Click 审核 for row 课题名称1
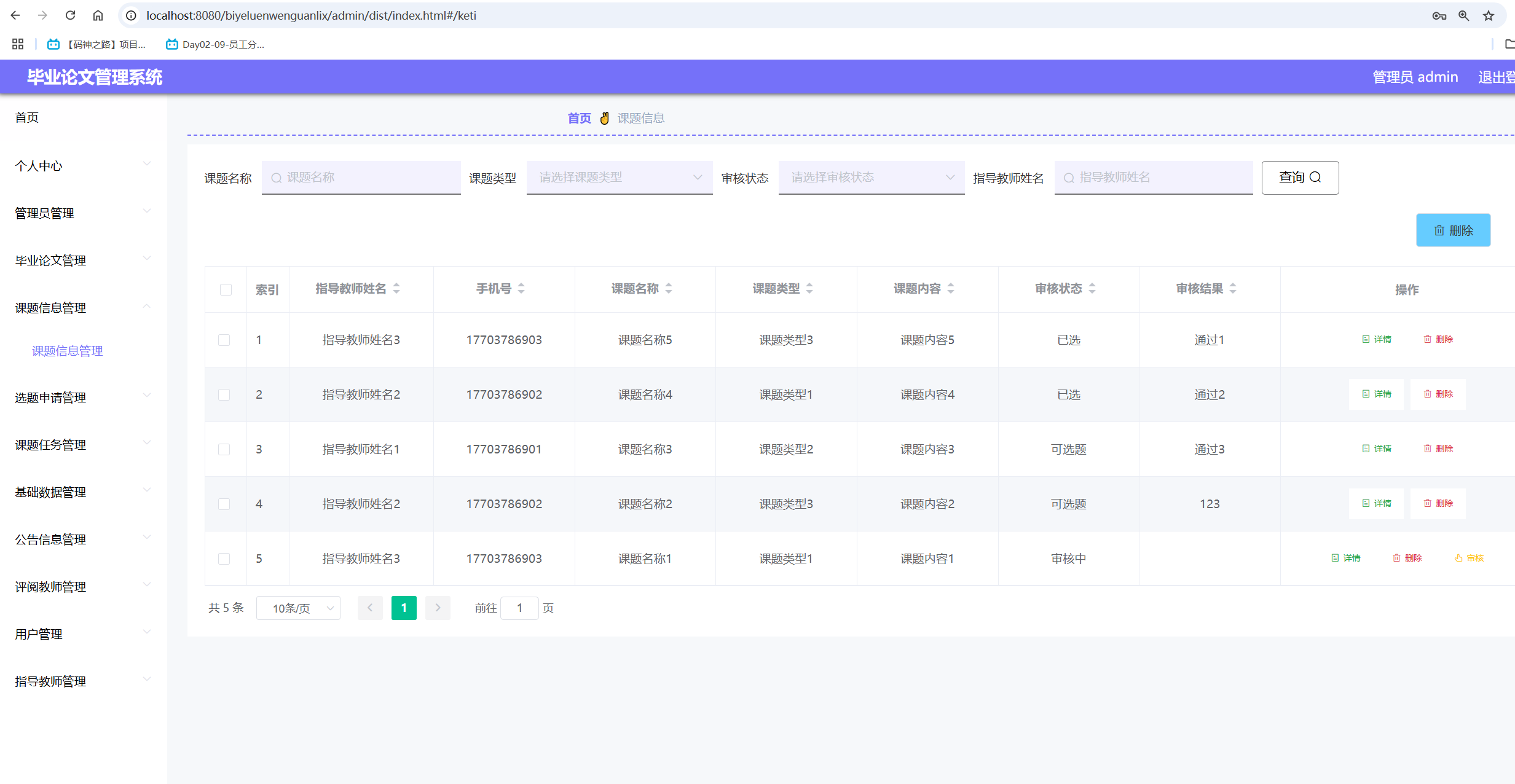The image size is (1515, 784). click(x=1469, y=558)
